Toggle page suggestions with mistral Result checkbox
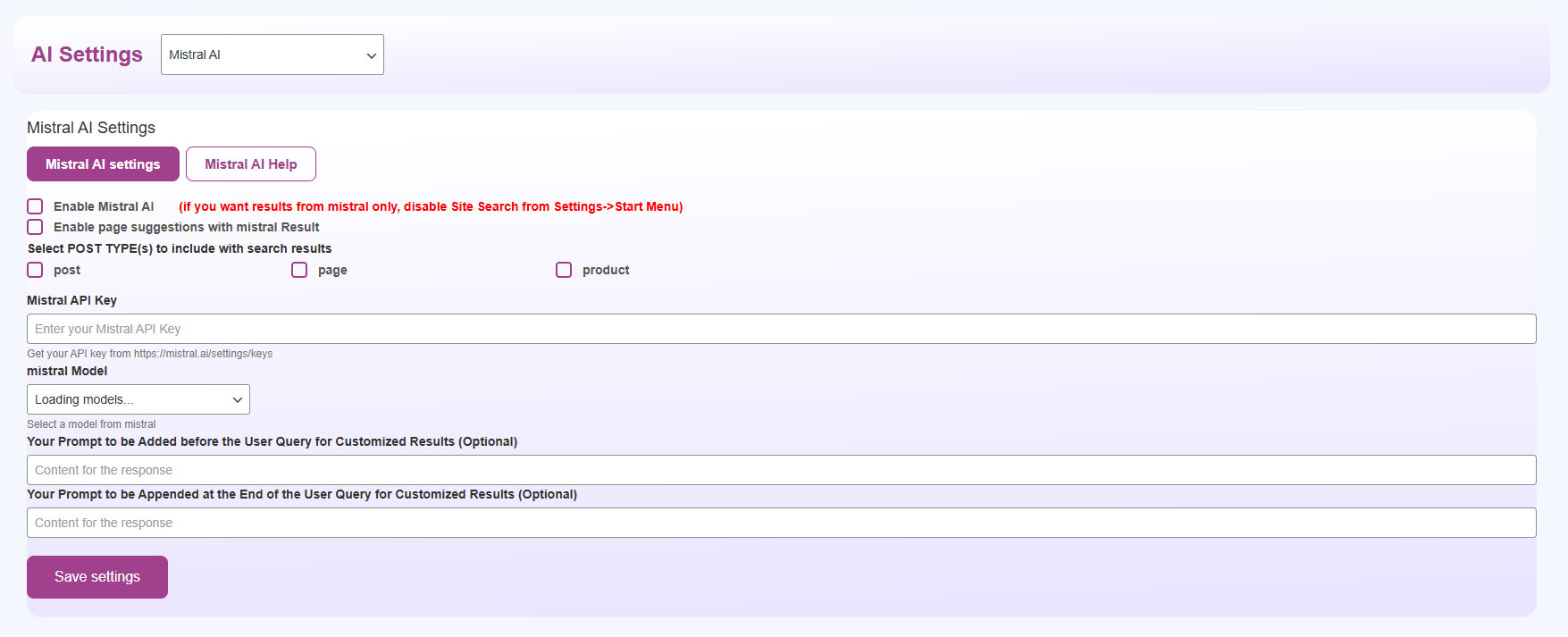This screenshot has width=1568, height=637. coord(35,227)
